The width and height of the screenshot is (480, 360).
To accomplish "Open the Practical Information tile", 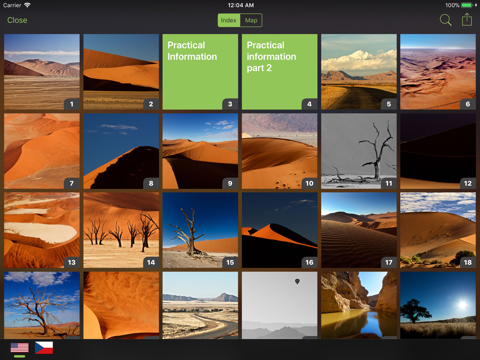I will pyautogui.click(x=200, y=72).
